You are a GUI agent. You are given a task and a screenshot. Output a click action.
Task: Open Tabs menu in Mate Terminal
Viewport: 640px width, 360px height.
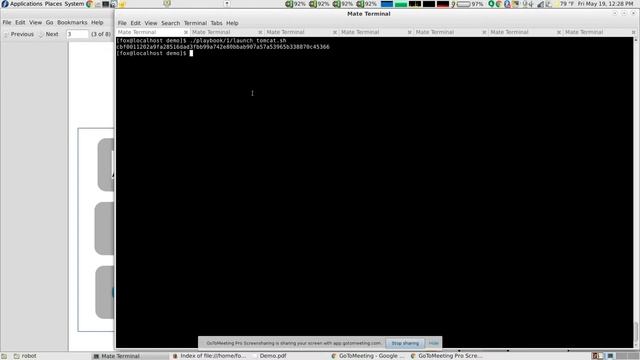point(216,23)
